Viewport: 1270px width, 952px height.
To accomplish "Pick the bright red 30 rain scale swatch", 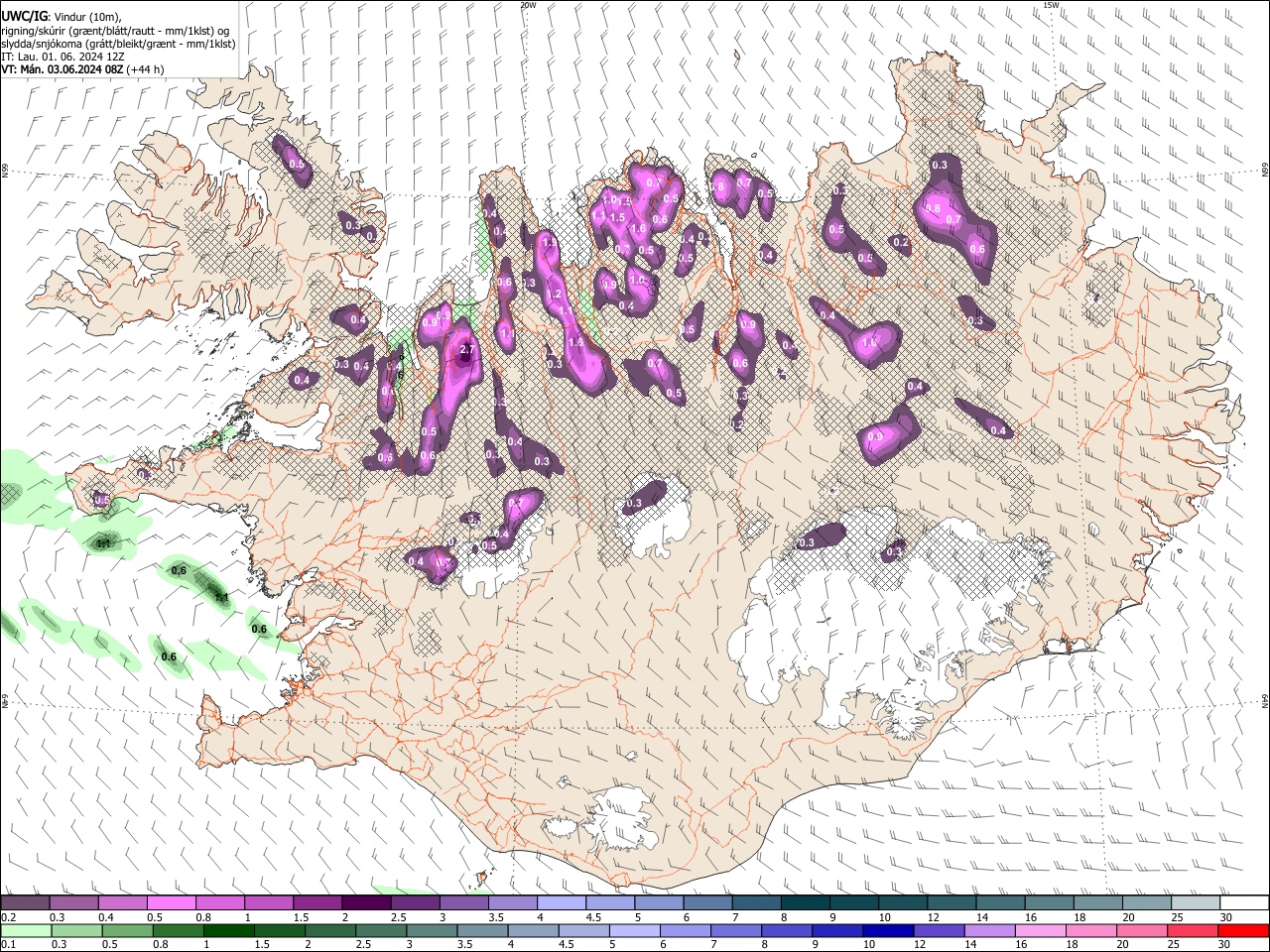I will click(x=1244, y=930).
